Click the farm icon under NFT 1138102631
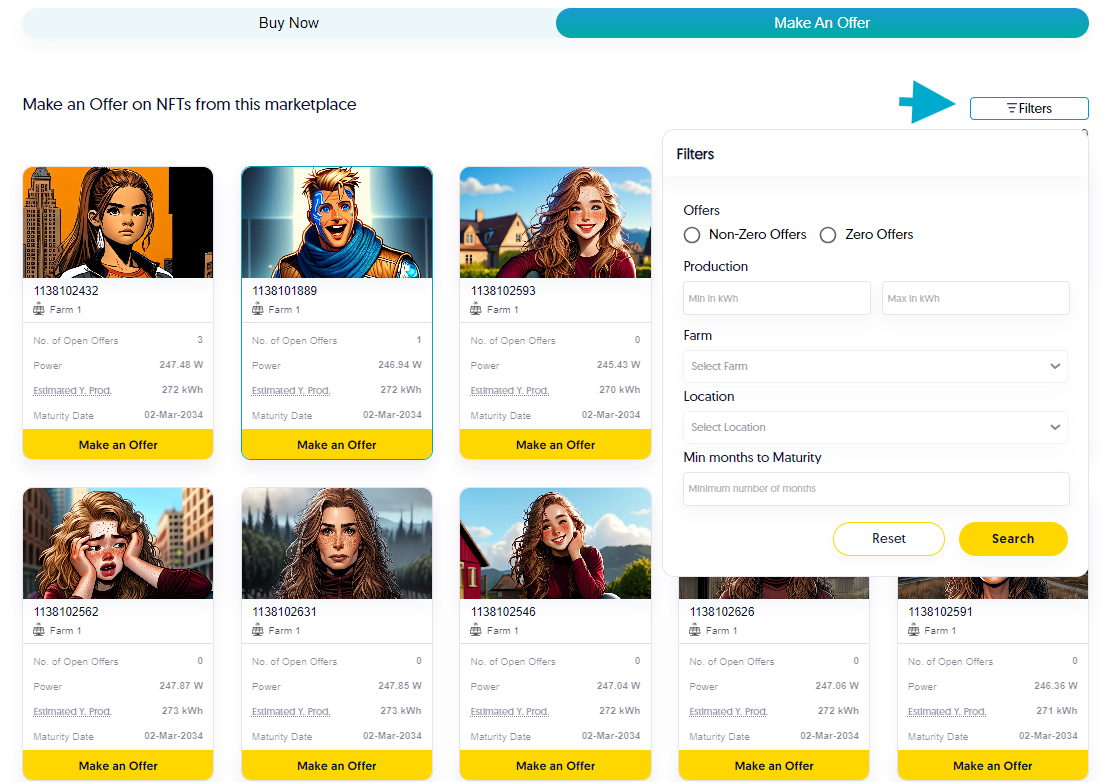 coord(258,631)
